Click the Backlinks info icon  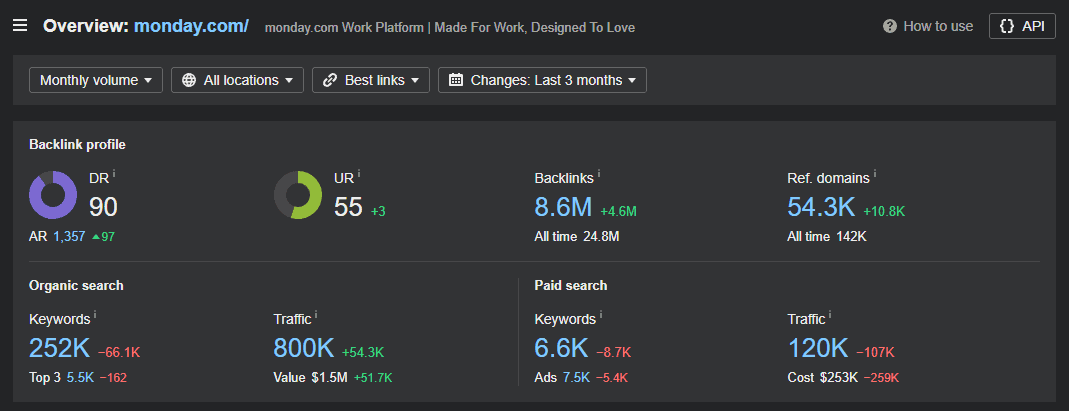[599, 174]
